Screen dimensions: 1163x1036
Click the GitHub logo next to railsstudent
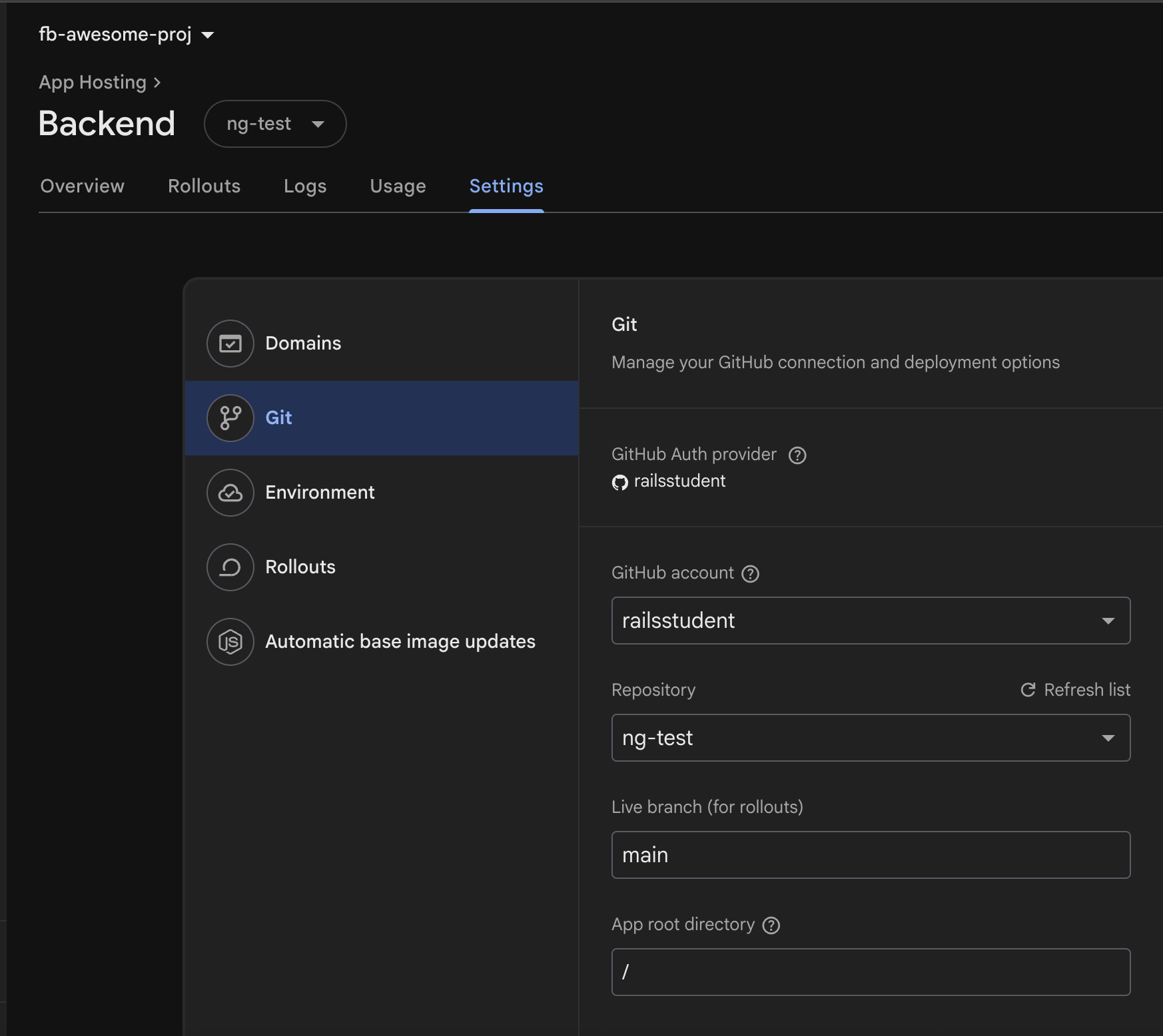pos(620,483)
